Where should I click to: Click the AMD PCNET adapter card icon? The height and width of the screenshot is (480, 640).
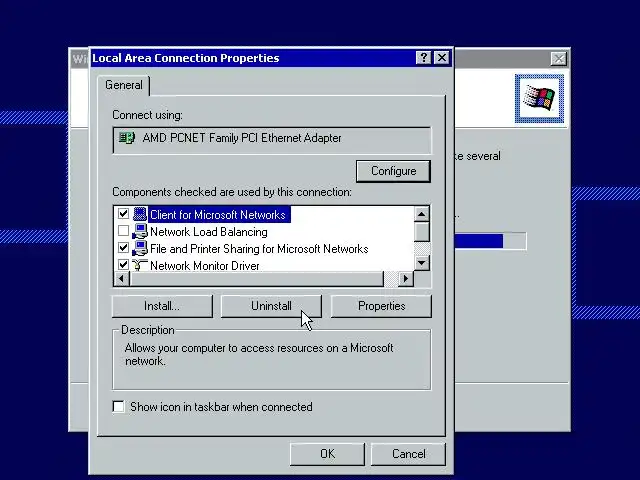coord(127,138)
